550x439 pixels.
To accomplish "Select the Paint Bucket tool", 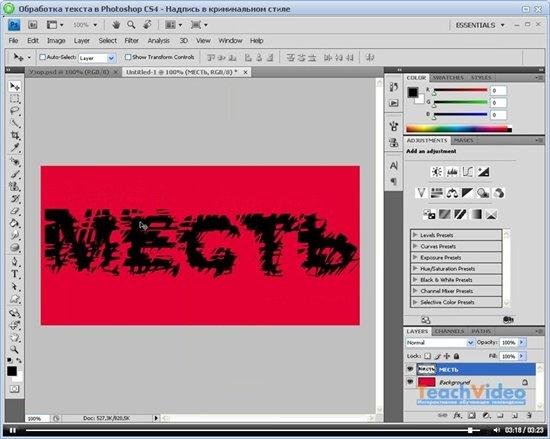I will click(14, 223).
